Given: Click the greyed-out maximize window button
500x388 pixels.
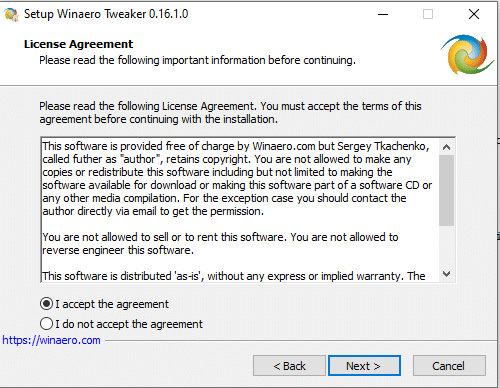Looking at the screenshot, I should point(428,14).
